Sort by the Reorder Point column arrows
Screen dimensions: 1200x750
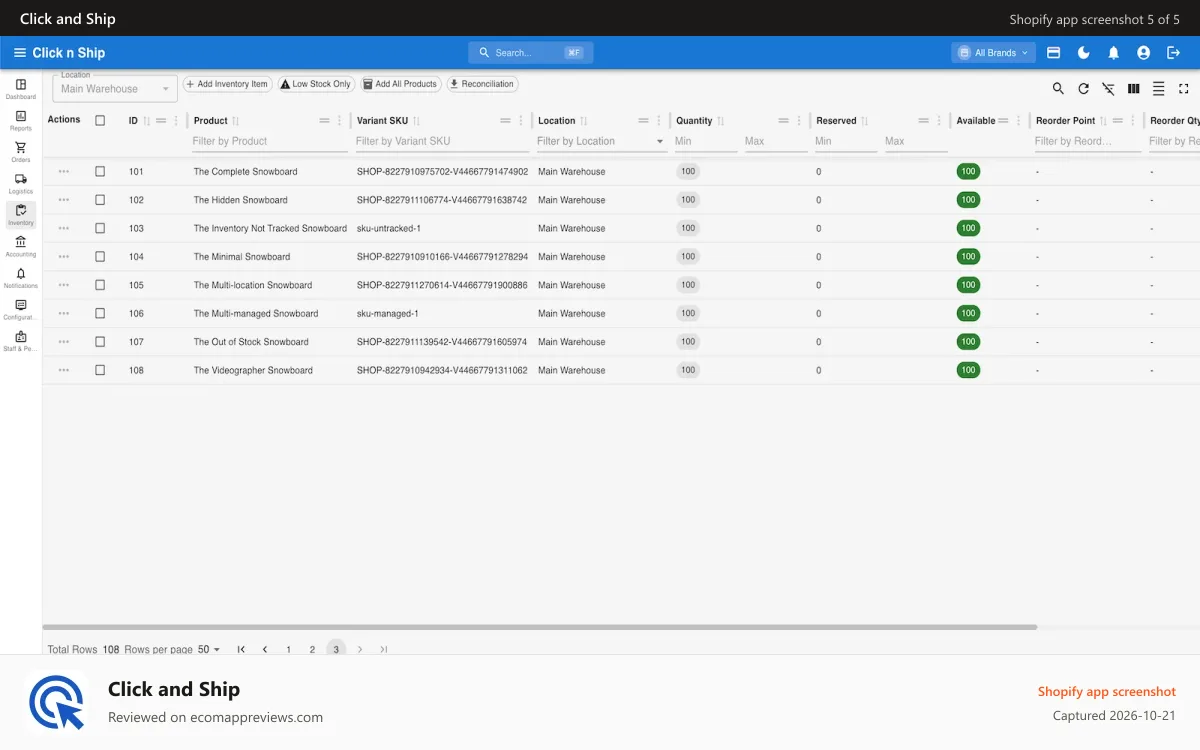1103,121
